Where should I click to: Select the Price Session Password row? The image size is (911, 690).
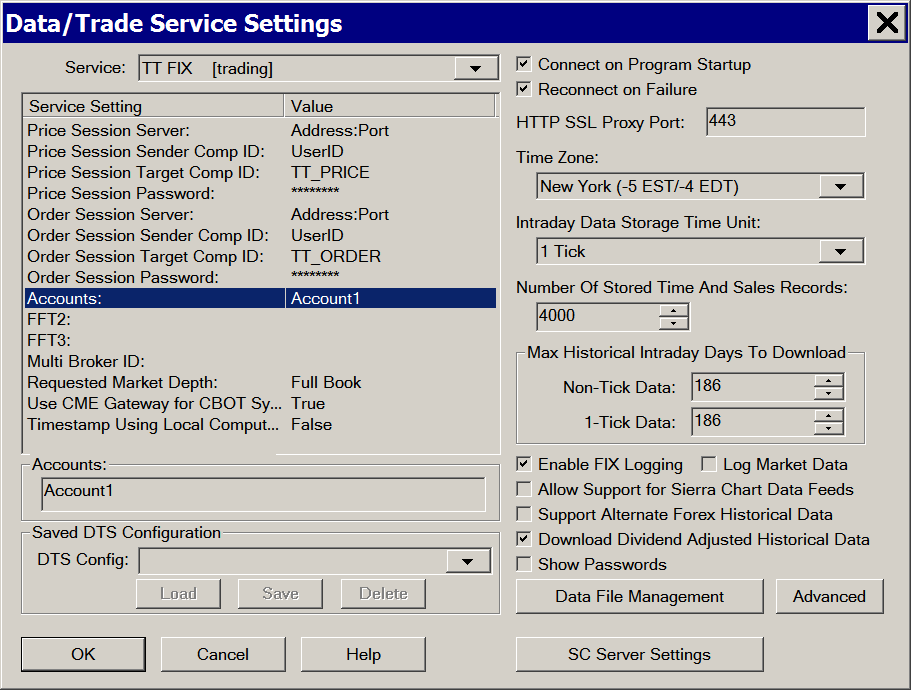tap(260, 193)
